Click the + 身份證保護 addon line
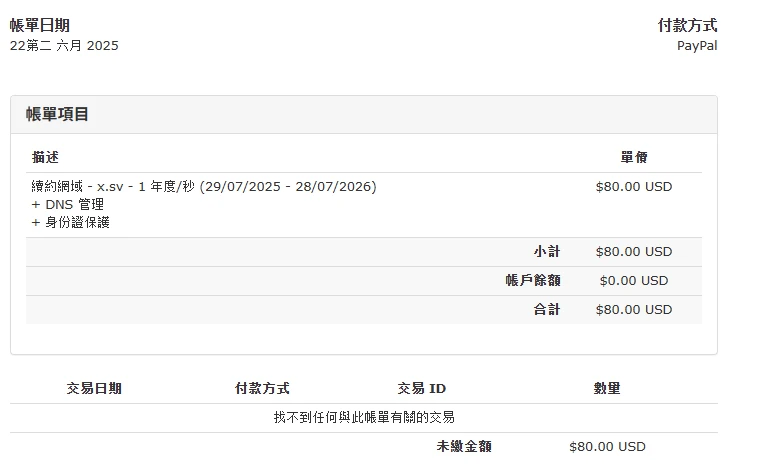The width and height of the screenshot is (769, 470). [71, 222]
